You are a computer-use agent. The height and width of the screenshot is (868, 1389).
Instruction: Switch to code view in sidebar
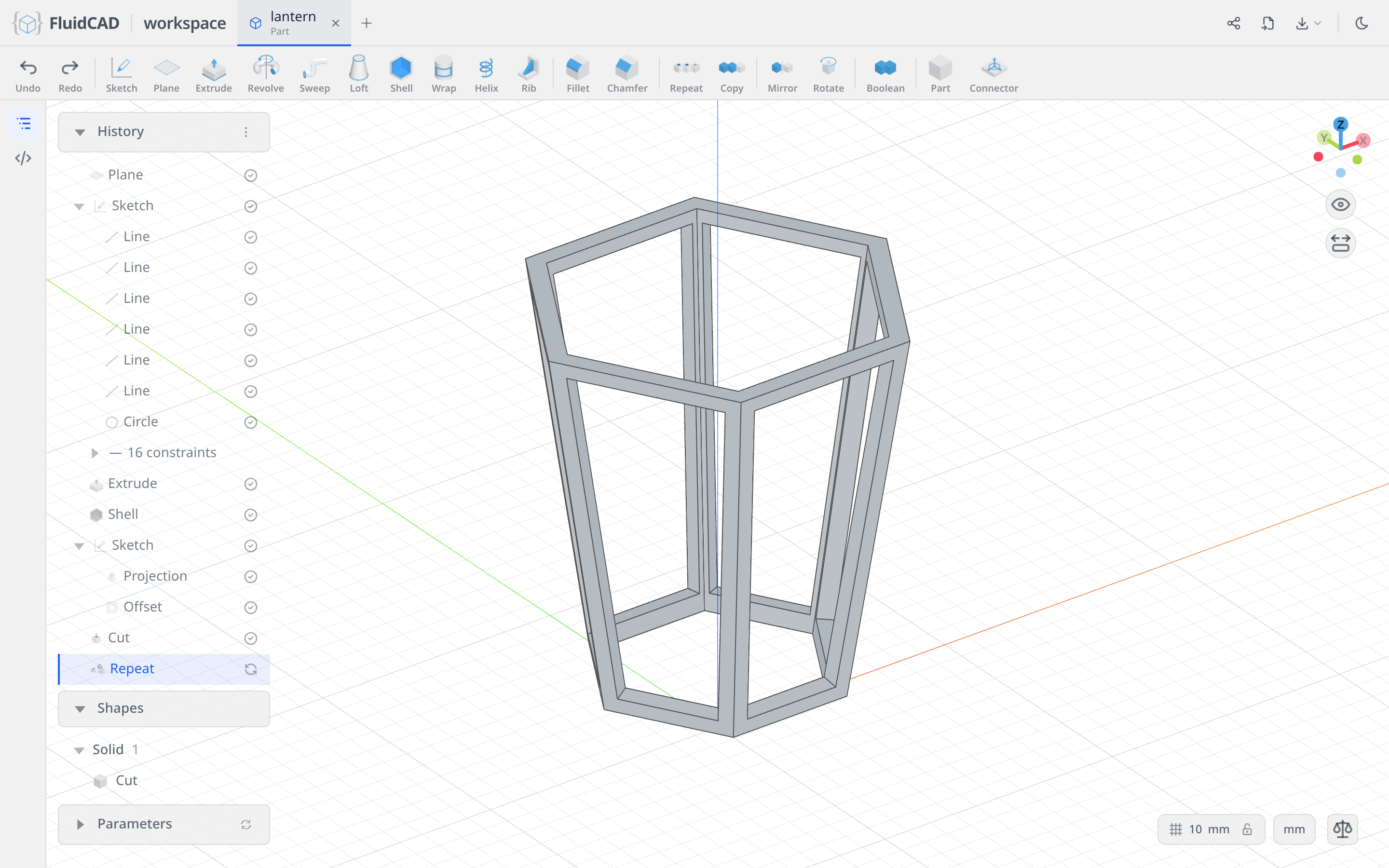point(23,158)
